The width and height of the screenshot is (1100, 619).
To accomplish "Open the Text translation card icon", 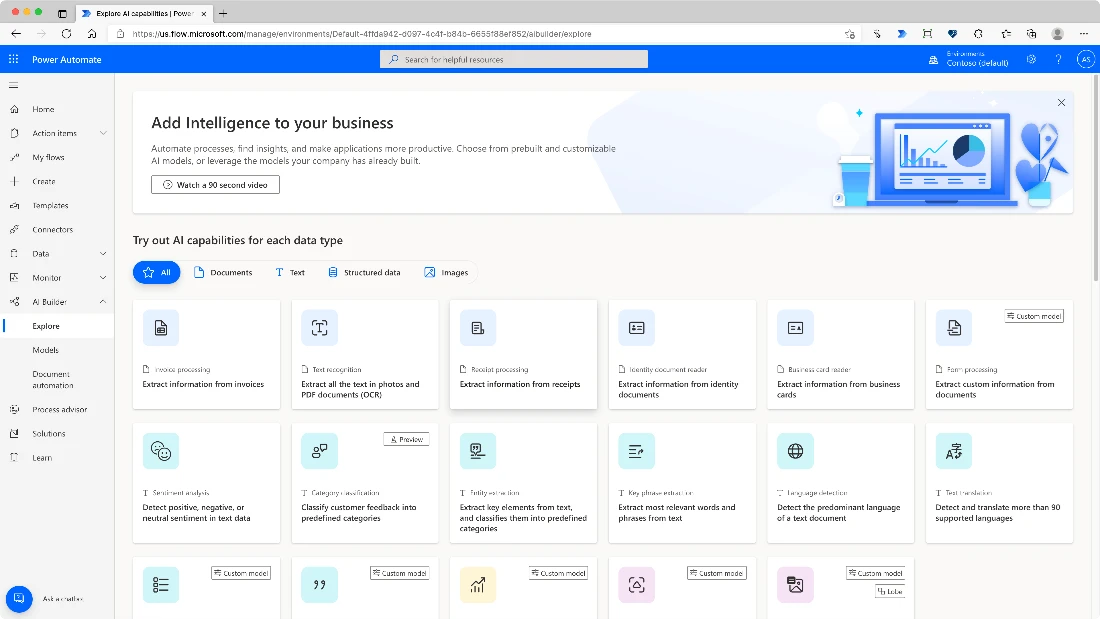I will click(x=953, y=451).
